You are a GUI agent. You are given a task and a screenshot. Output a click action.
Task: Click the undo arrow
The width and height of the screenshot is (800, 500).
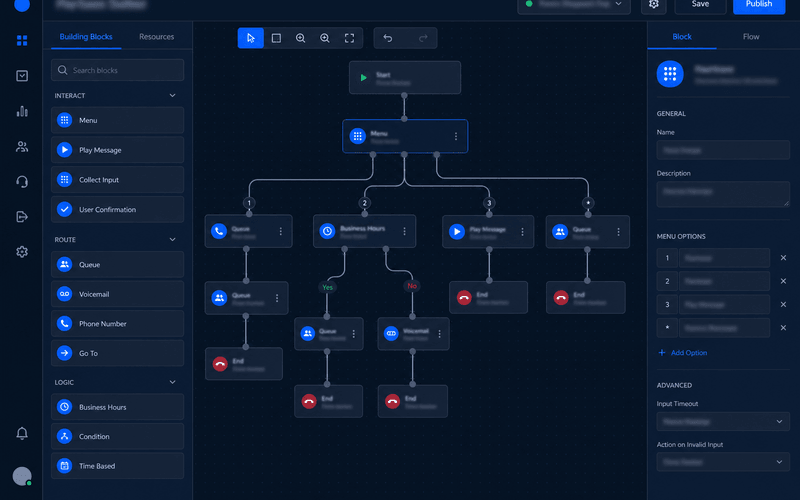[388, 38]
